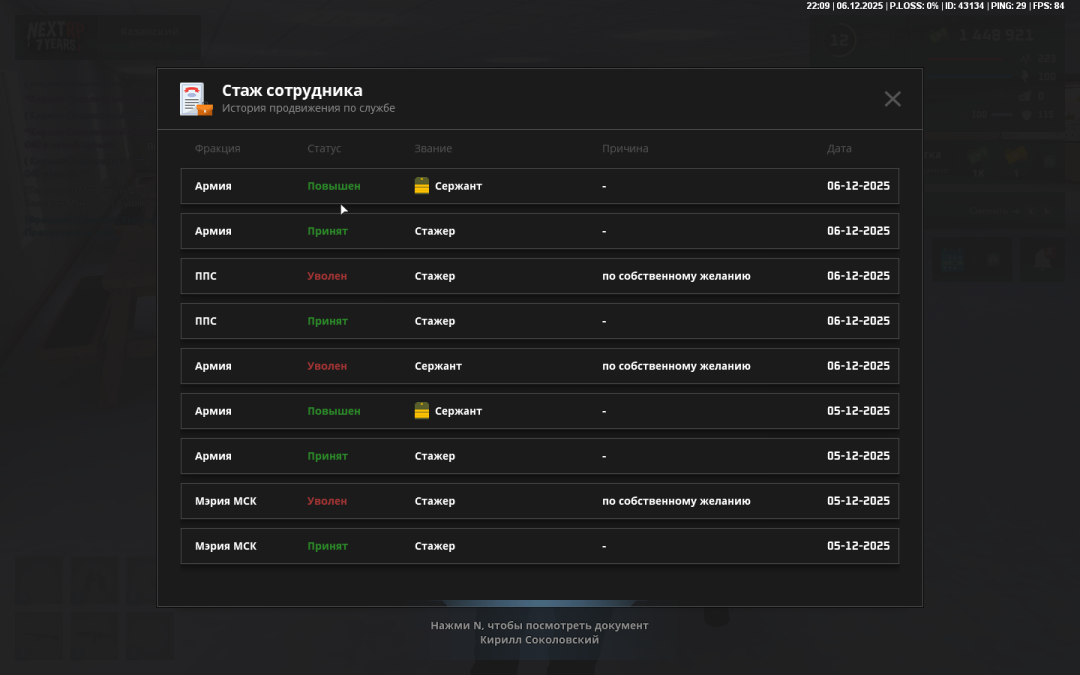Viewport: 1080px width, 675px height.
Task: Select the Статус column header
Action: click(324, 149)
